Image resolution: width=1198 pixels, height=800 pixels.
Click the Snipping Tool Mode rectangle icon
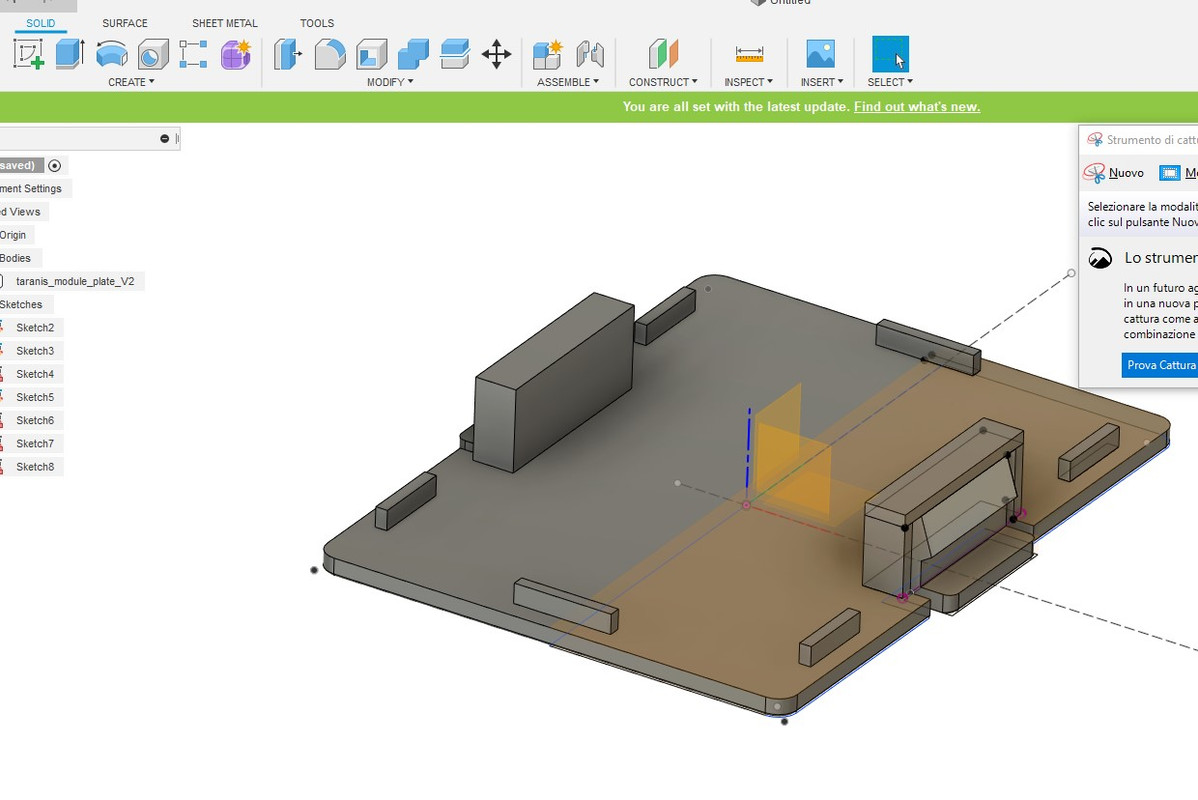1170,173
